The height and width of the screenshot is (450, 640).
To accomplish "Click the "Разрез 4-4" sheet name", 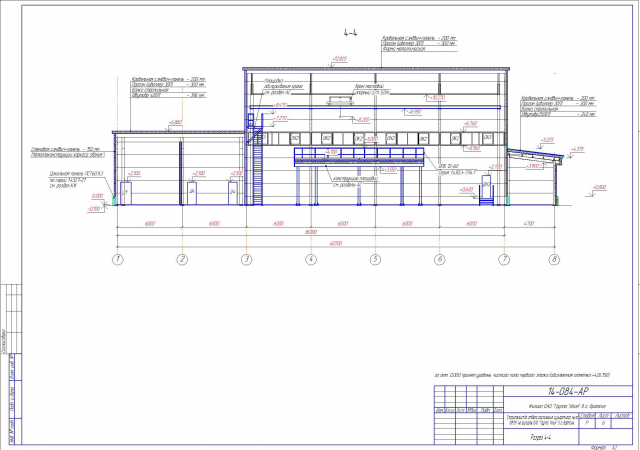I will tap(541, 437).
